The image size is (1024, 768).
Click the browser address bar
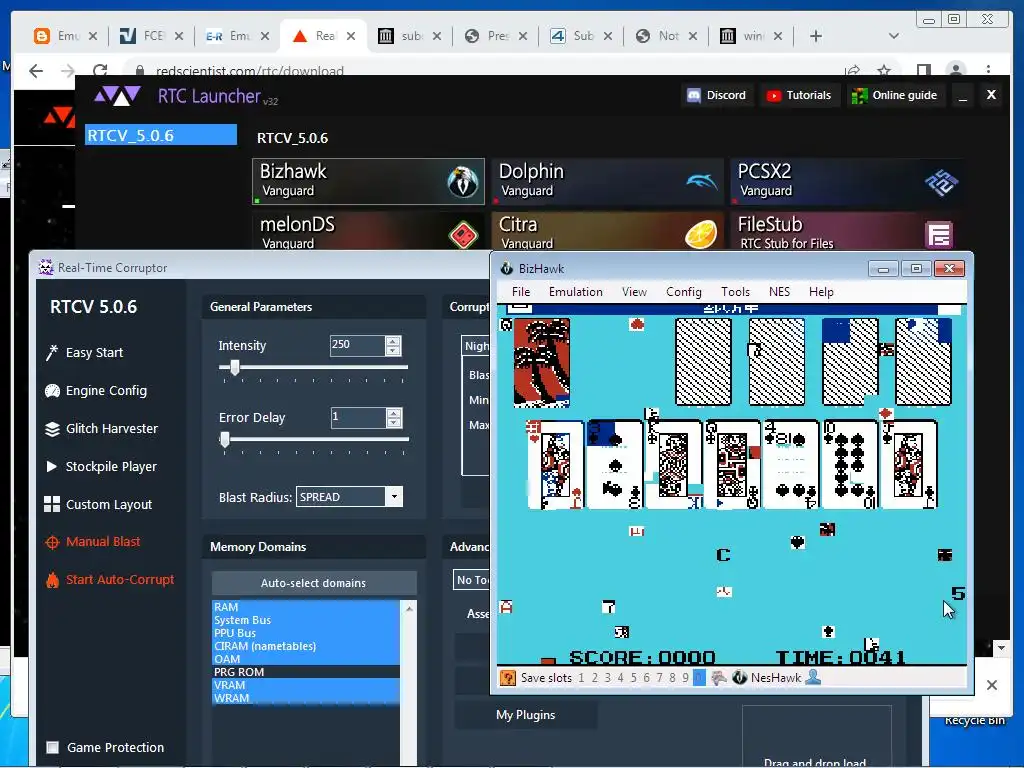[483, 71]
